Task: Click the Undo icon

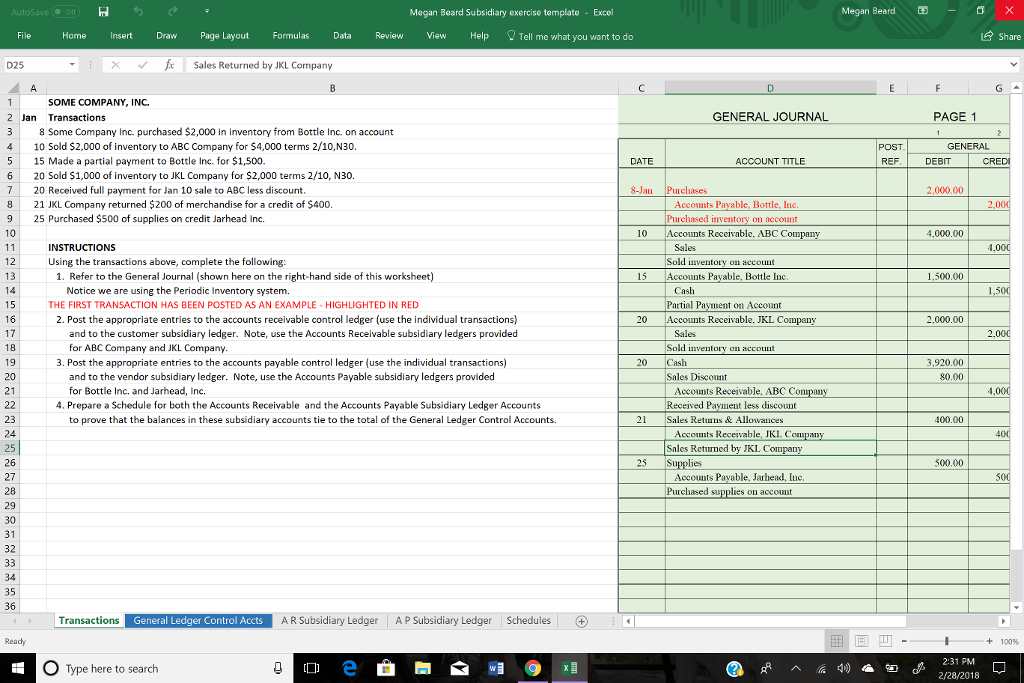Action: pyautogui.click(x=140, y=11)
